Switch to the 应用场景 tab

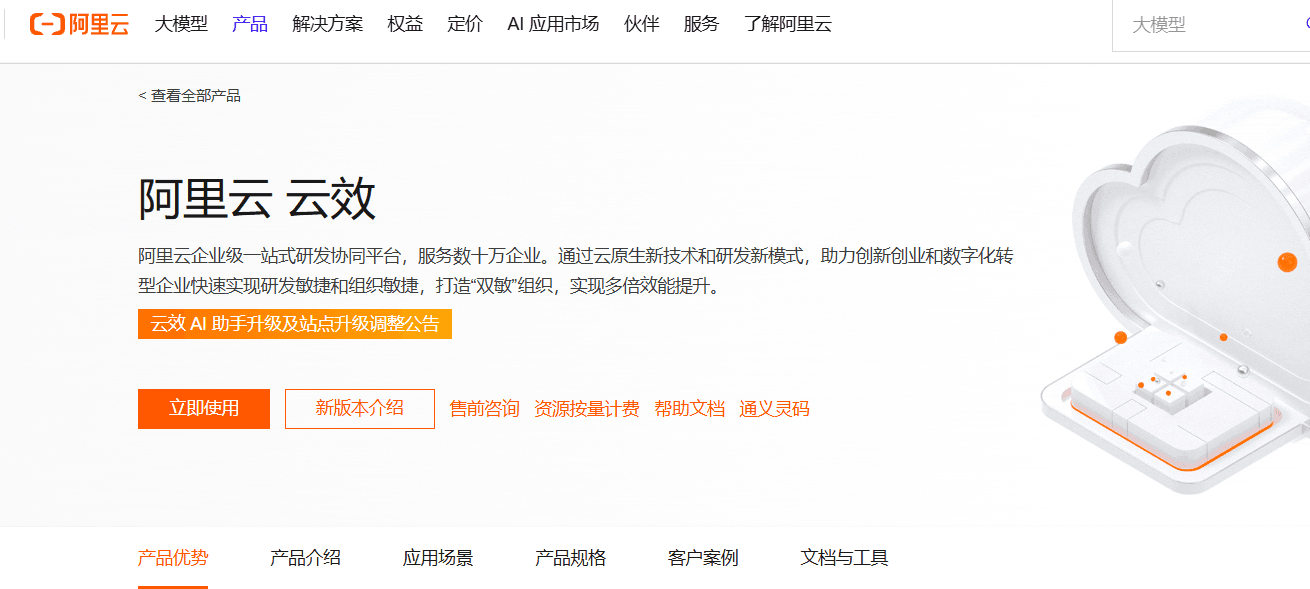click(438, 558)
